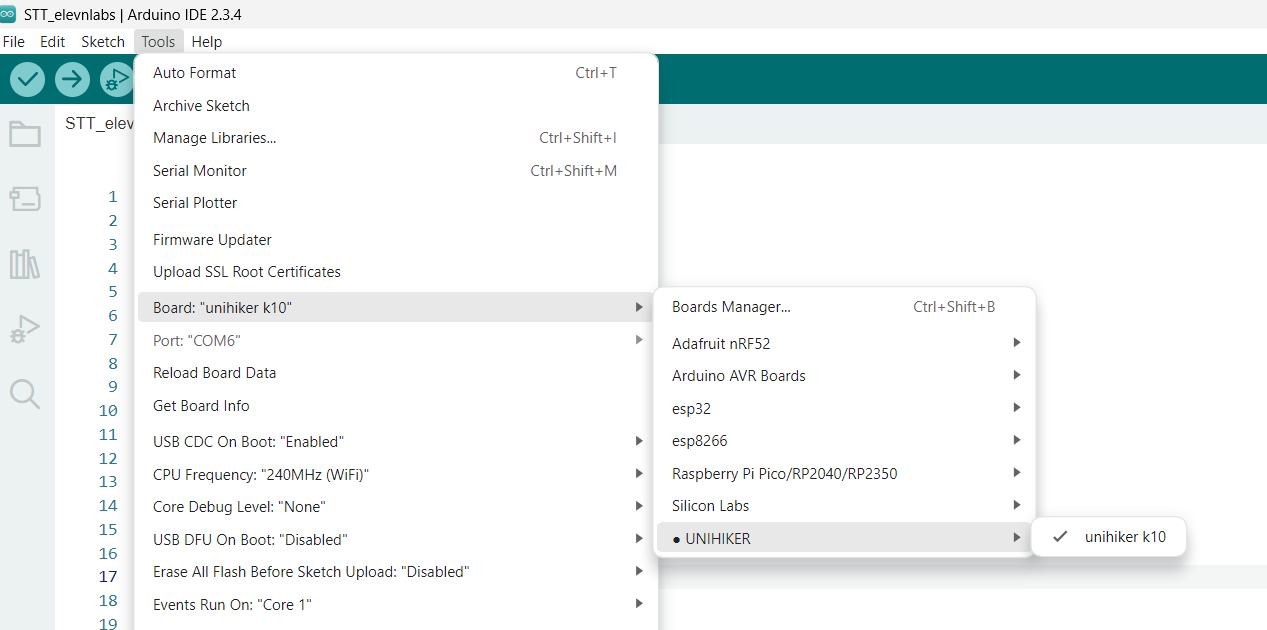The width and height of the screenshot is (1267, 630).
Task: Expand Arduino AVR Boards list
Action: [x=844, y=376]
